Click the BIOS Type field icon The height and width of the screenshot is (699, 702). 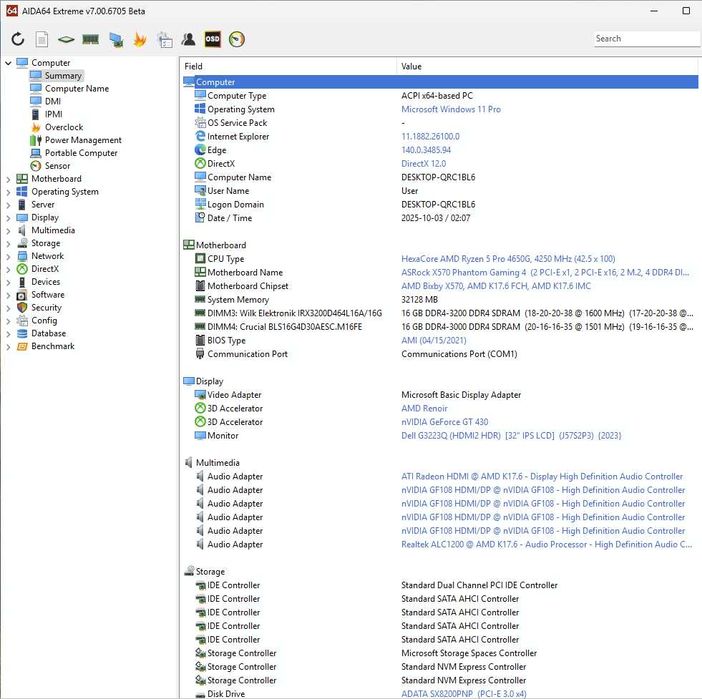[x=200, y=340]
